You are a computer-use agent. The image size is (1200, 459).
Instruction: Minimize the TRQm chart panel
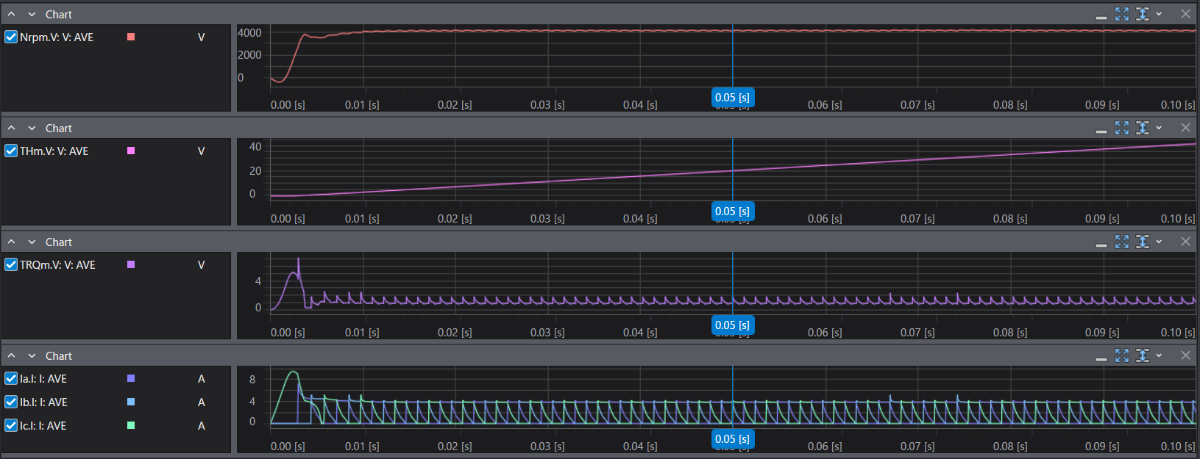coord(1101,244)
